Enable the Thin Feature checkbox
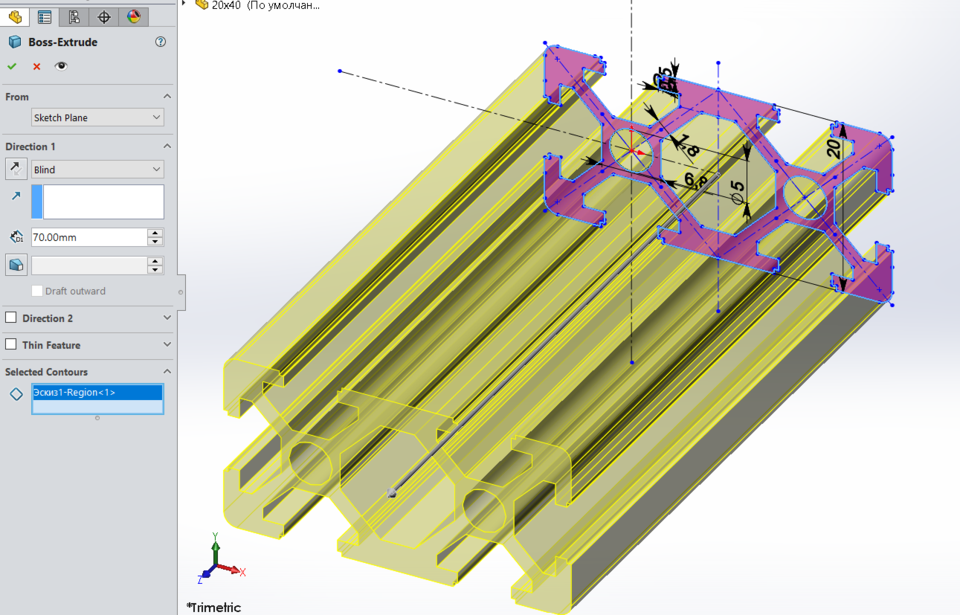The image size is (960, 615). pos(10,345)
